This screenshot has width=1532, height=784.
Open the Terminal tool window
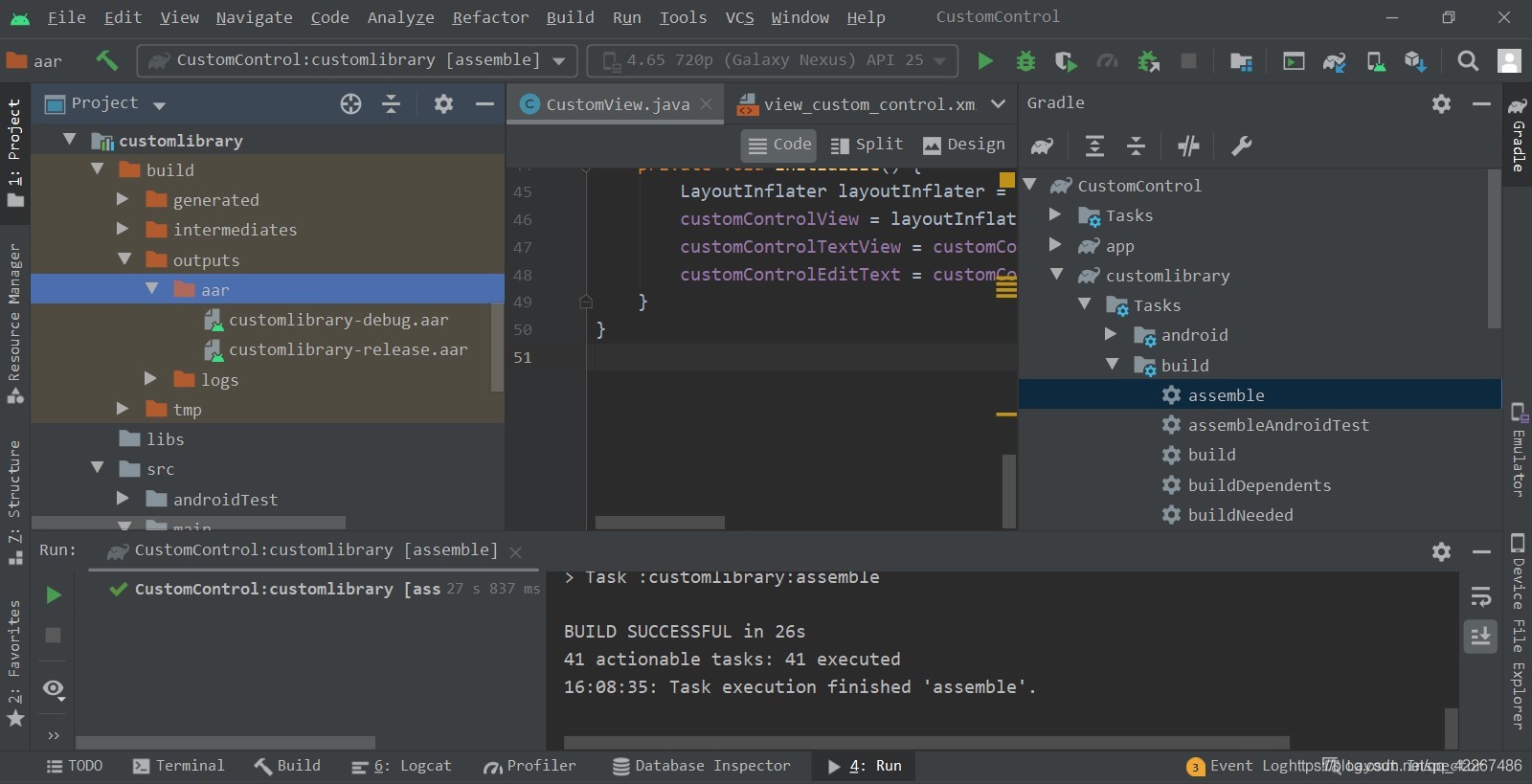(x=178, y=766)
